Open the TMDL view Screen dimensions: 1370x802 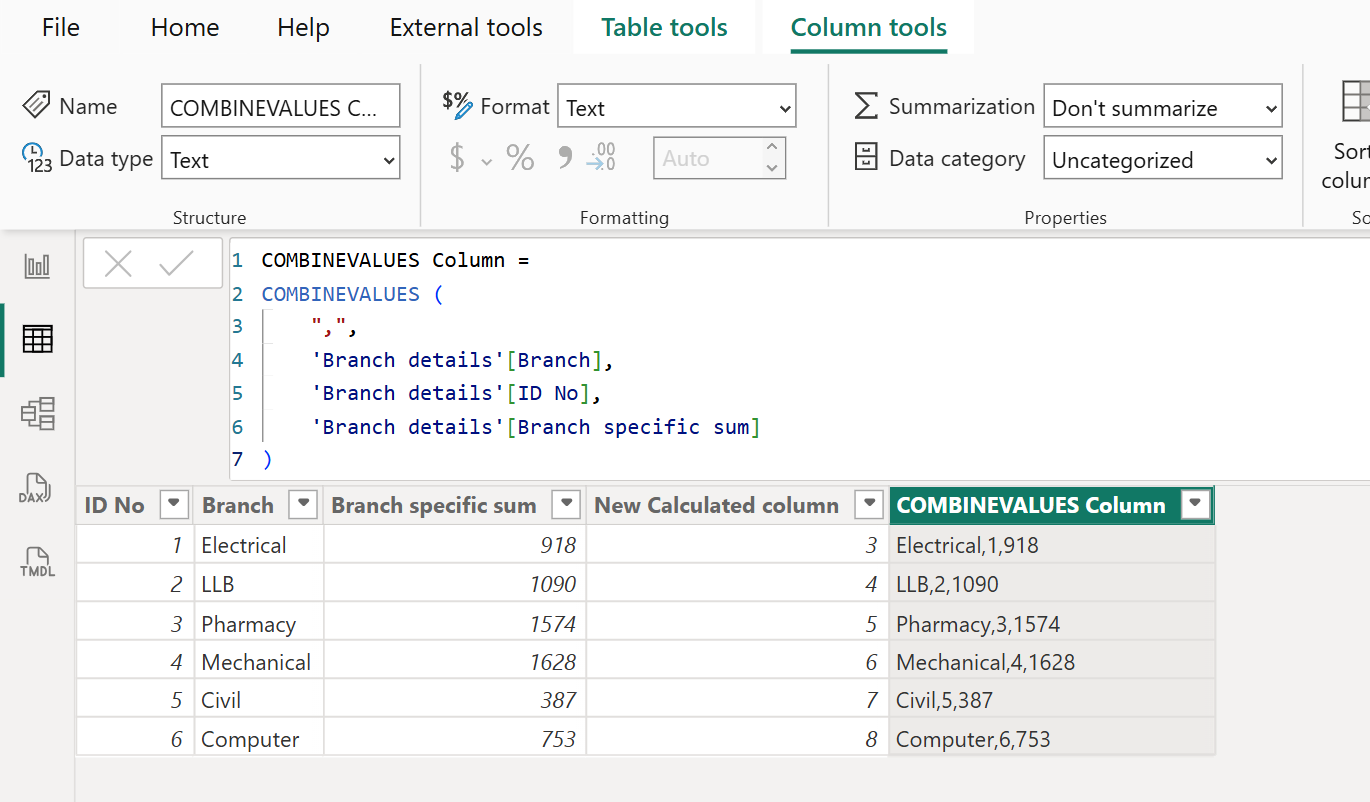(x=37, y=563)
